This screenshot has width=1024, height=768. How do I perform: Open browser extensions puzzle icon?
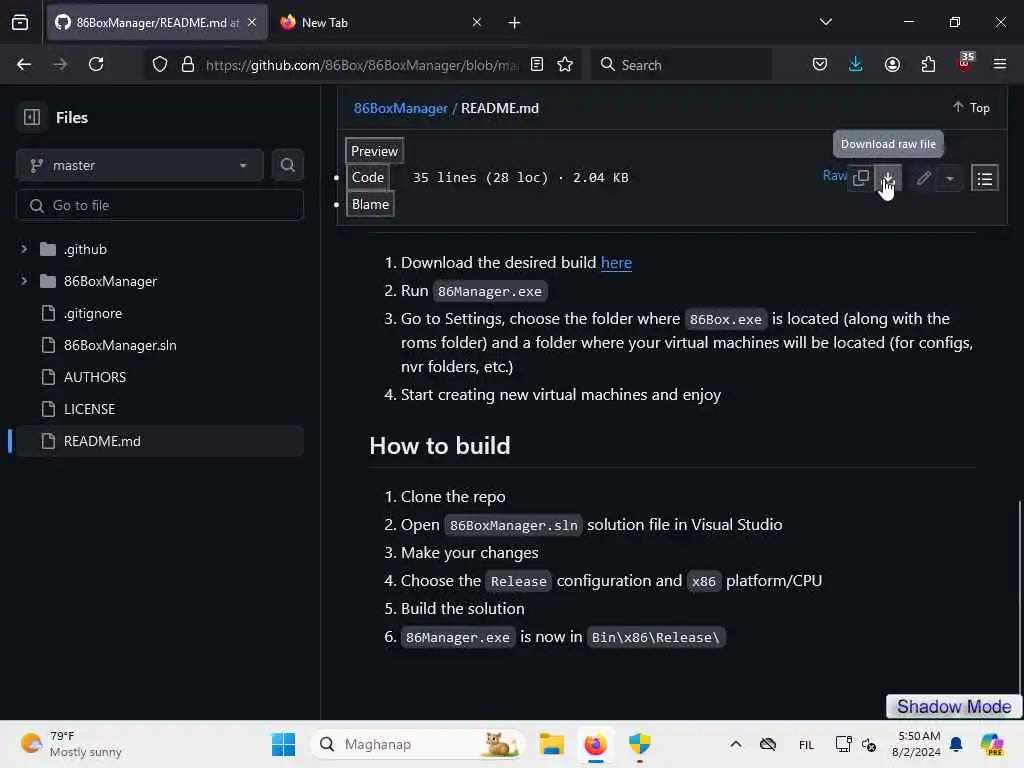click(x=928, y=64)
